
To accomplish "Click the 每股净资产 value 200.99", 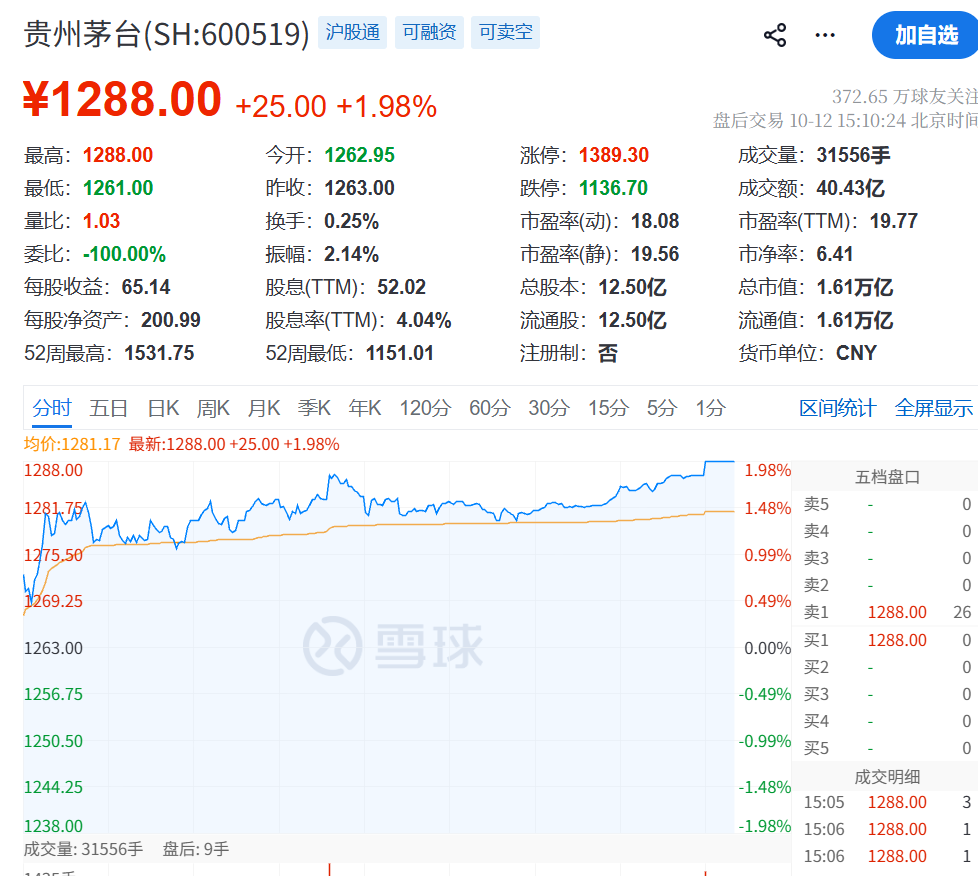I will pyautogui.click(x=171, y=320).
